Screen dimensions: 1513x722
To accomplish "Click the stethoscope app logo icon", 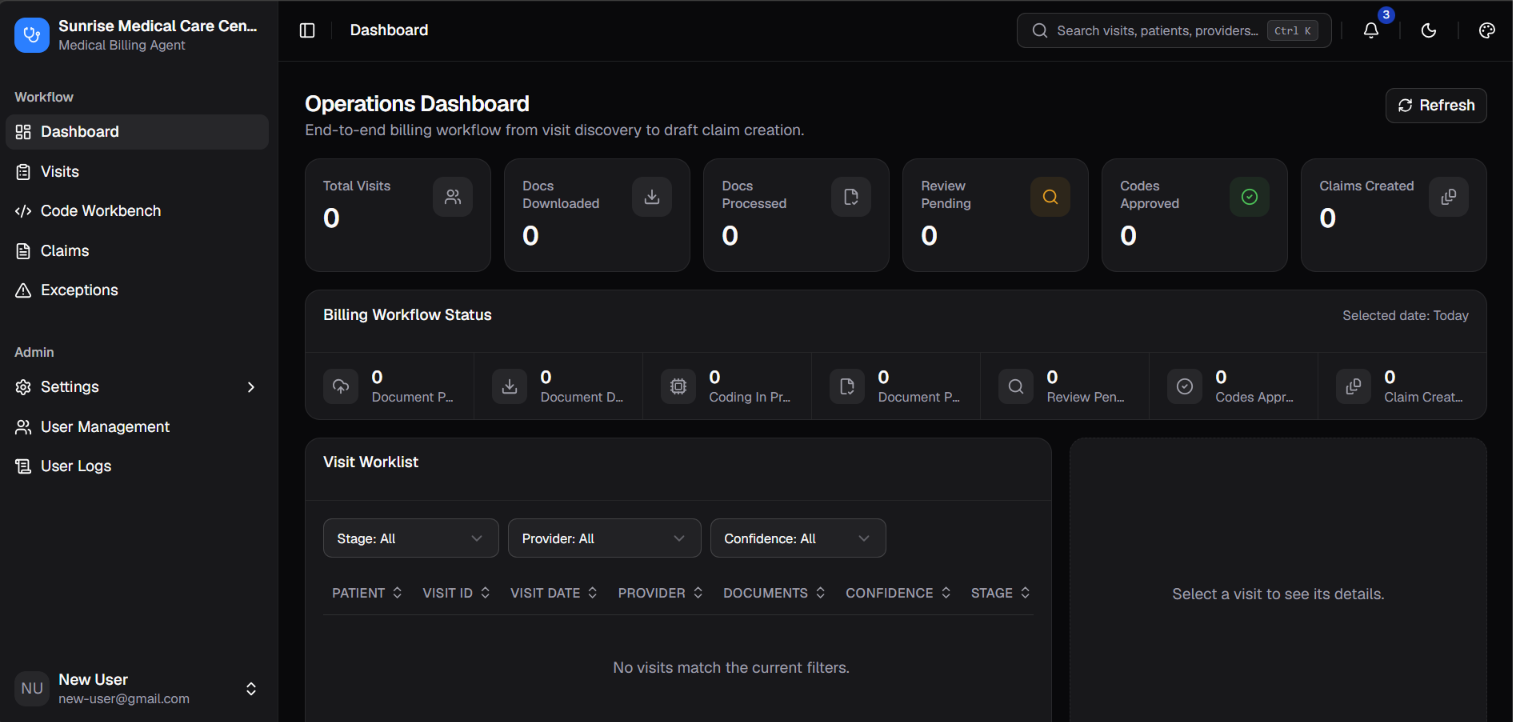I will 32,34.
